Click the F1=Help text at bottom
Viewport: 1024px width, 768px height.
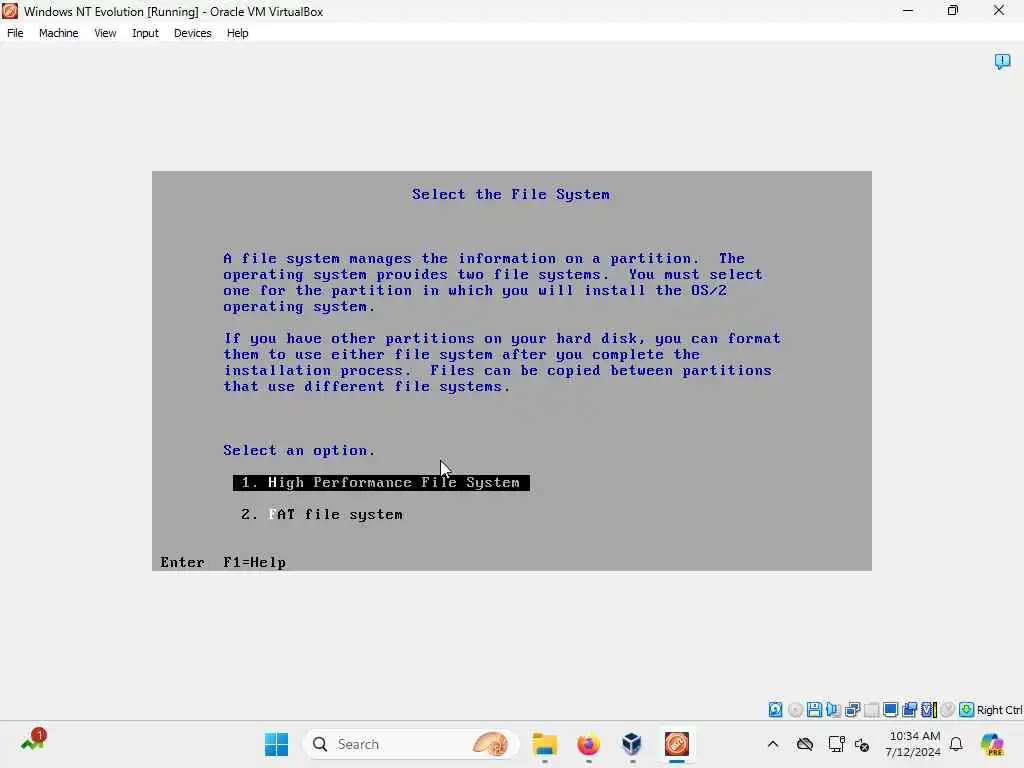coord(255,562)
